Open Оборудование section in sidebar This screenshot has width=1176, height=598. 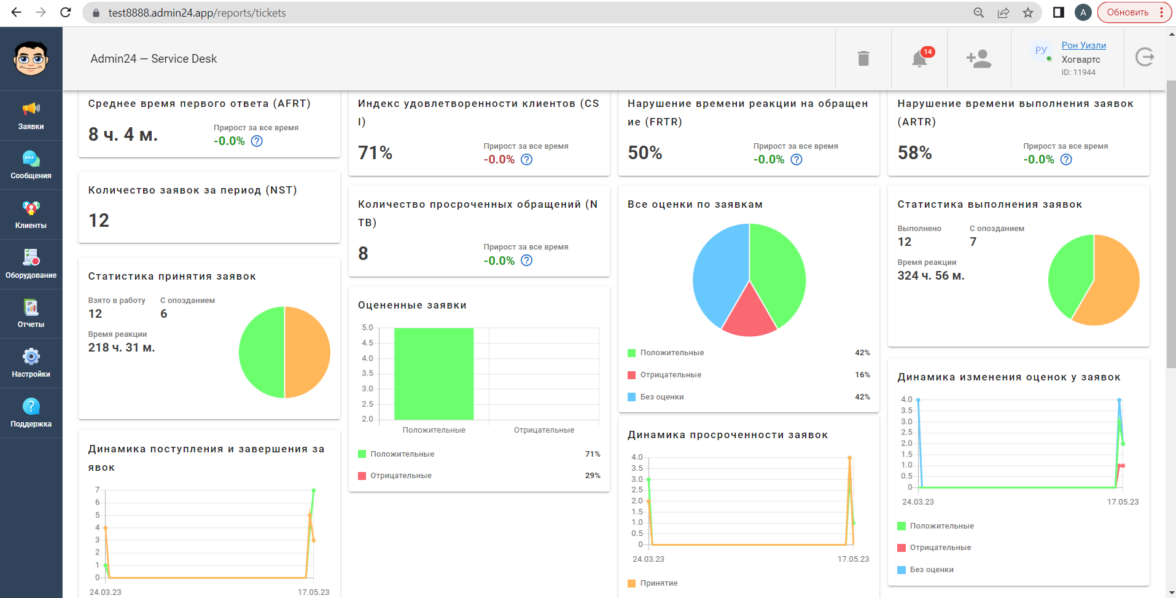(31, 263)
